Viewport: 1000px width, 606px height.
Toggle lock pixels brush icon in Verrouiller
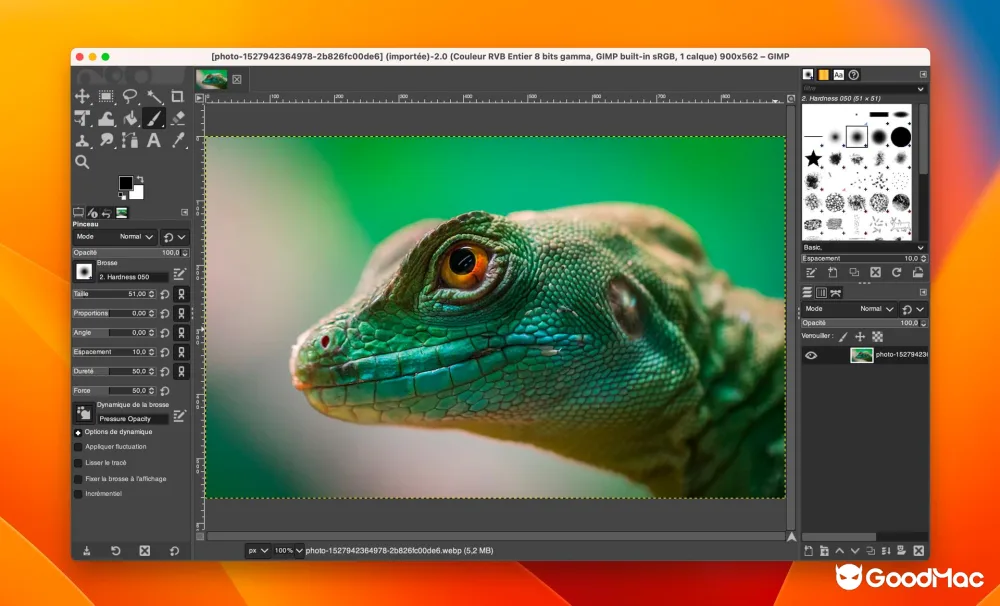pos(842,337)
